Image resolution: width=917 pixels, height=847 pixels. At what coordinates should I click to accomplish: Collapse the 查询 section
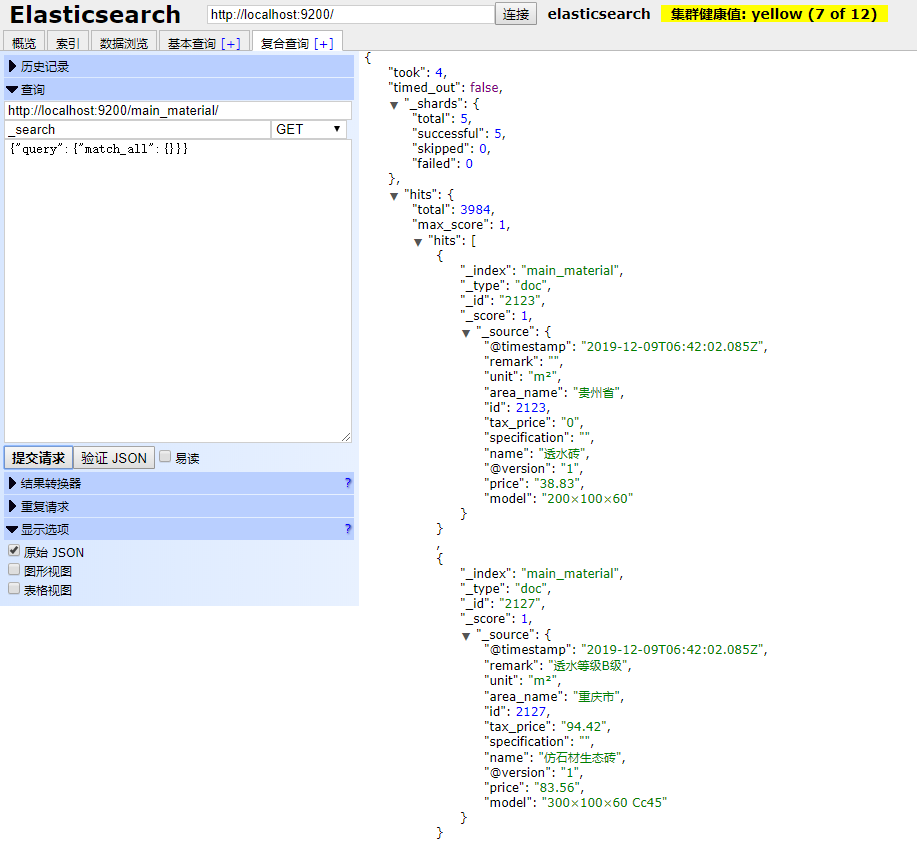(x=179, y=89)
